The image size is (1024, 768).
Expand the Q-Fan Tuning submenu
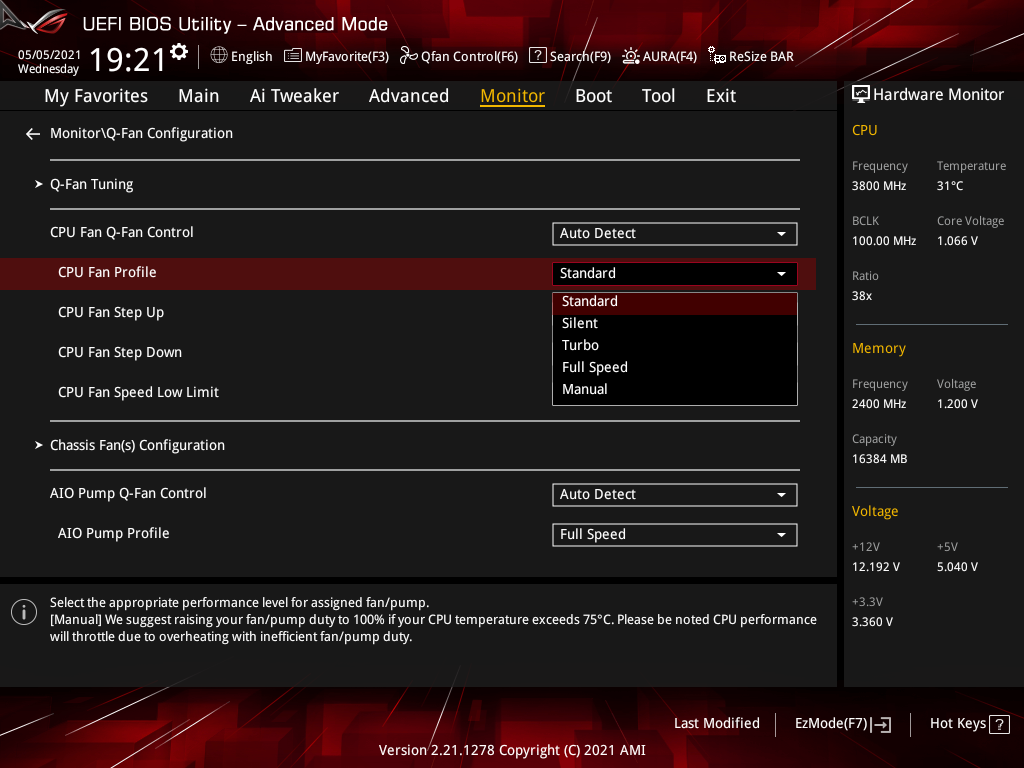click(x=91, y=184)
